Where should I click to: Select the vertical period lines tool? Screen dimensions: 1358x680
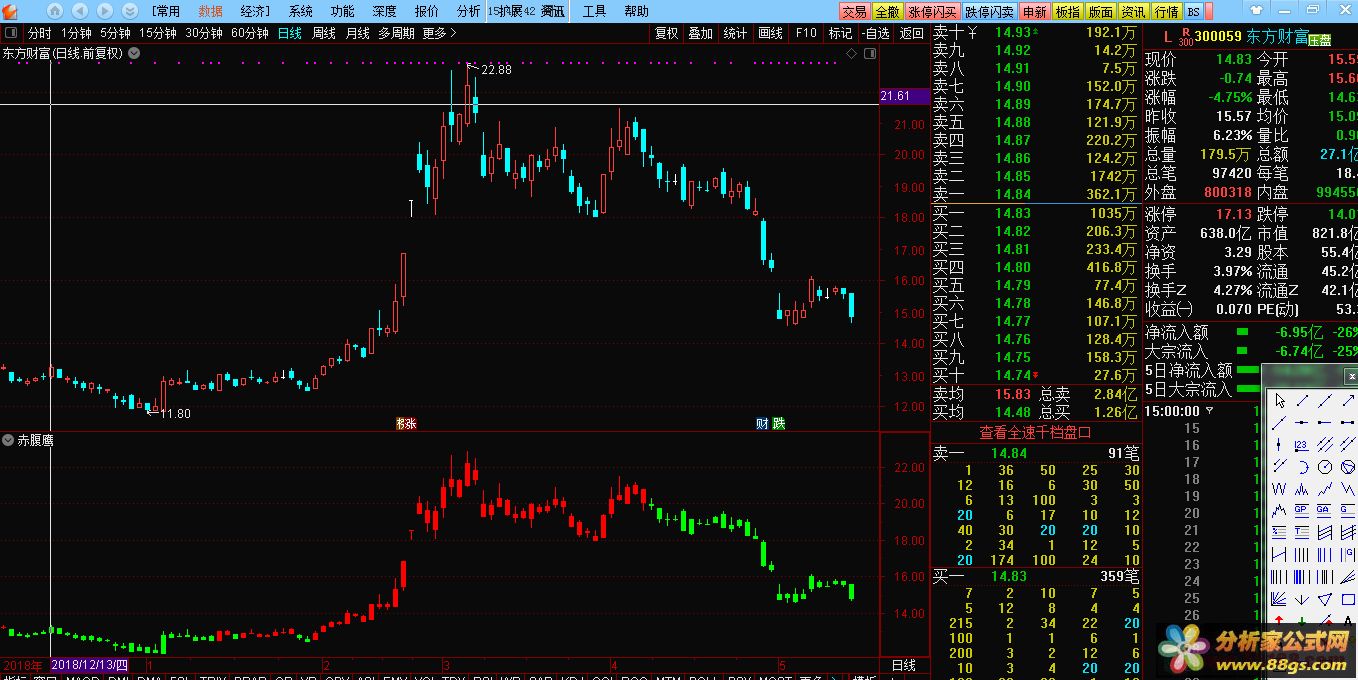[x=1302, y=554]
